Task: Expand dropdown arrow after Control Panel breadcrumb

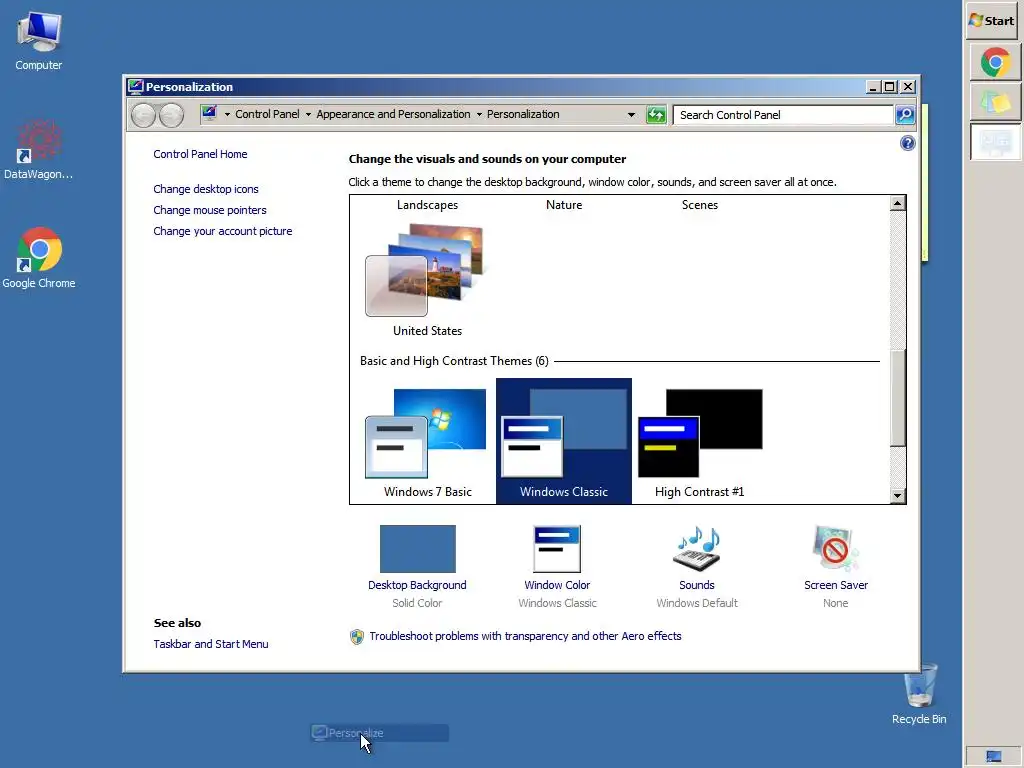Action: 308,114
